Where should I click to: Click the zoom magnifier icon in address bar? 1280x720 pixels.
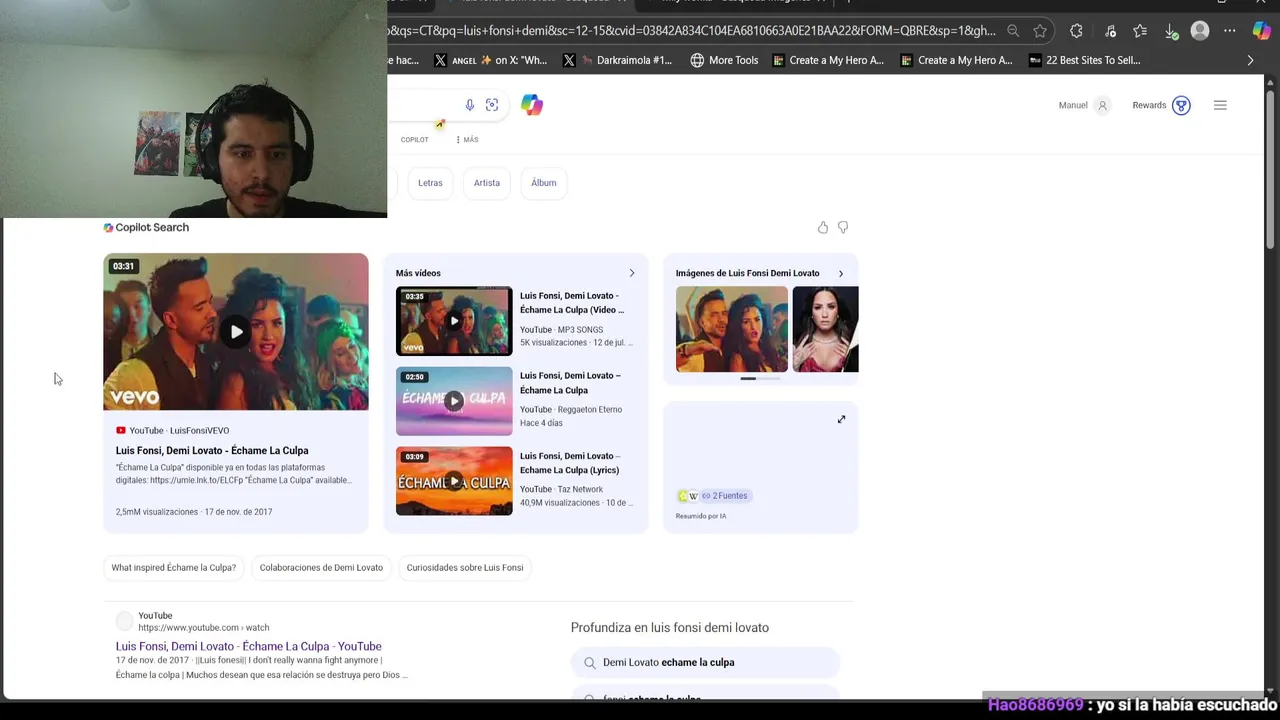[1013, 31]
